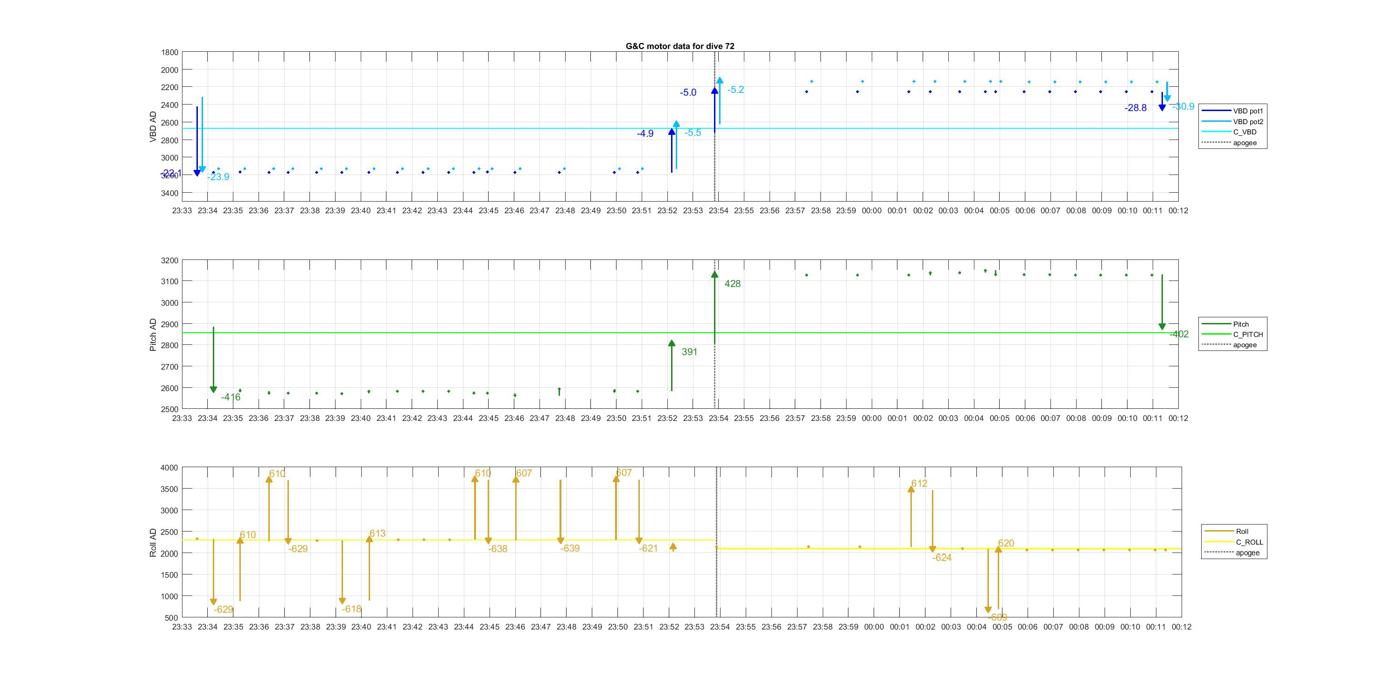Screen dimensions: 1400x693
Task: Click the '-618' roll data label
Action: pyautogui.click(x=352, y=609)
